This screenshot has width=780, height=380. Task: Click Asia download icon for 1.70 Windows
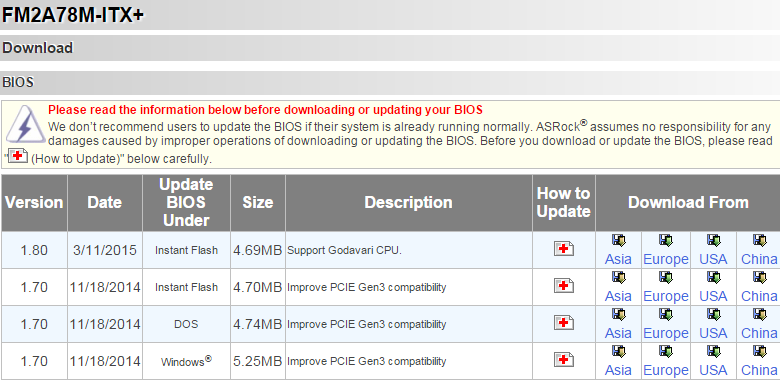click(619, 352)
